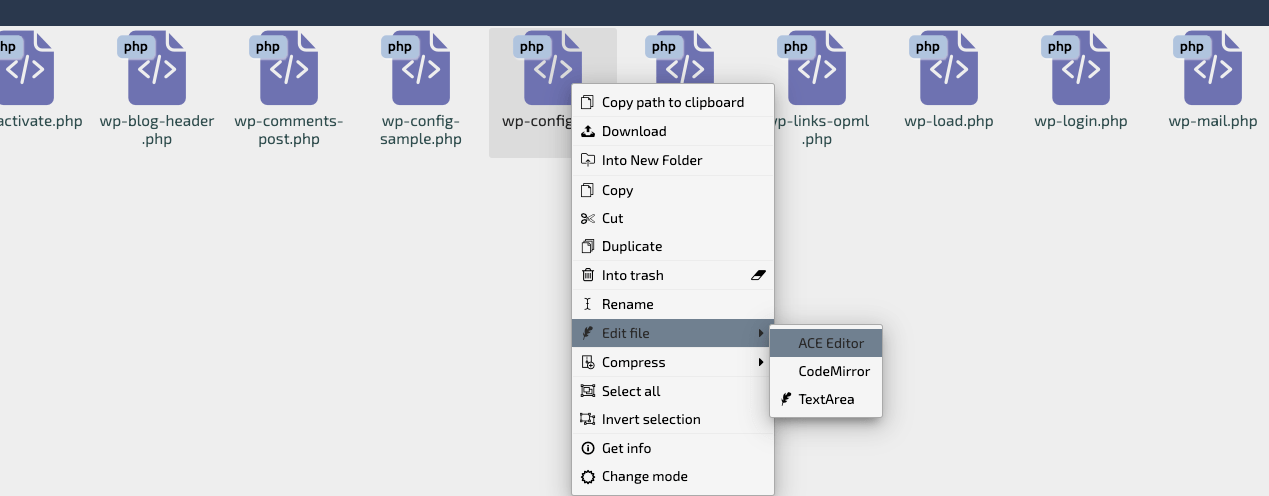This screenshot has width=1269, height=496.
Task: Click the wp-config-sample.php file icon
Action: coord(421,68)
